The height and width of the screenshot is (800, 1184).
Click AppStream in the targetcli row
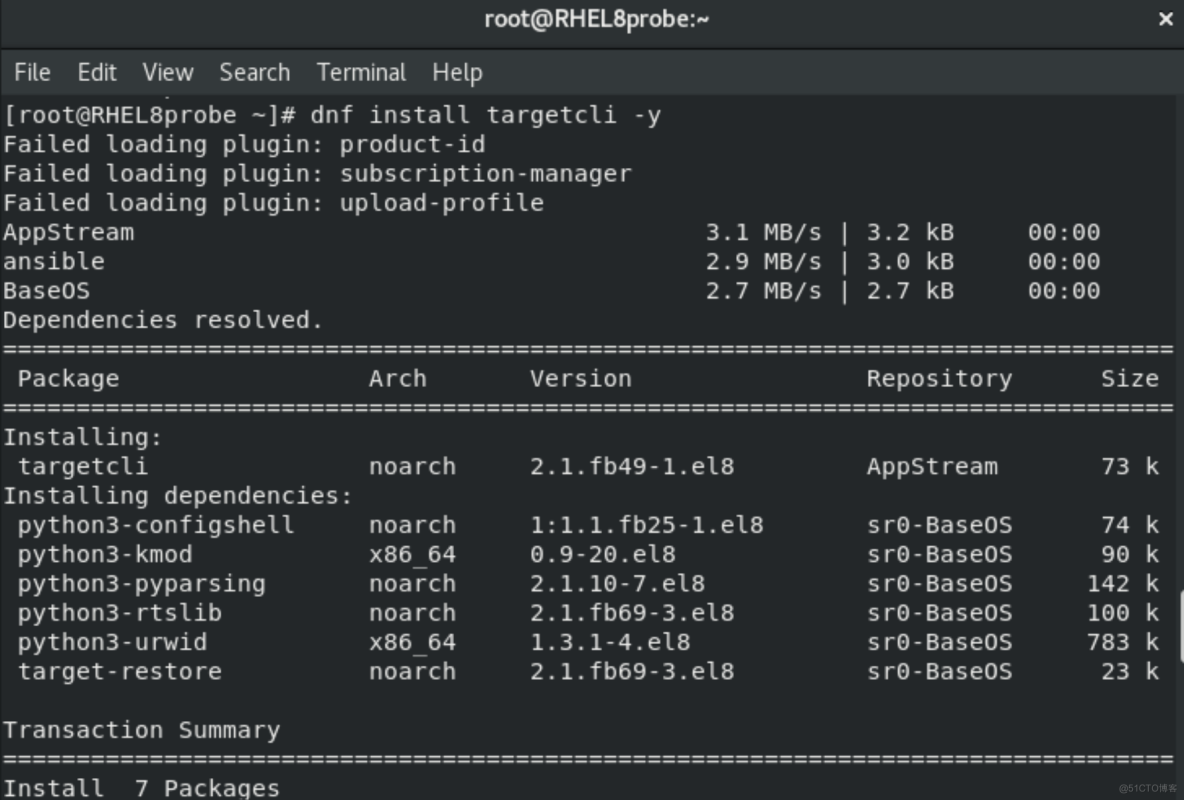tap(932, 467)
